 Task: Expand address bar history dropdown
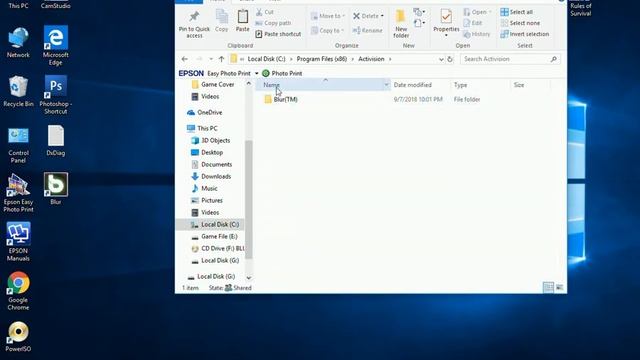click(x=441, y=59)
